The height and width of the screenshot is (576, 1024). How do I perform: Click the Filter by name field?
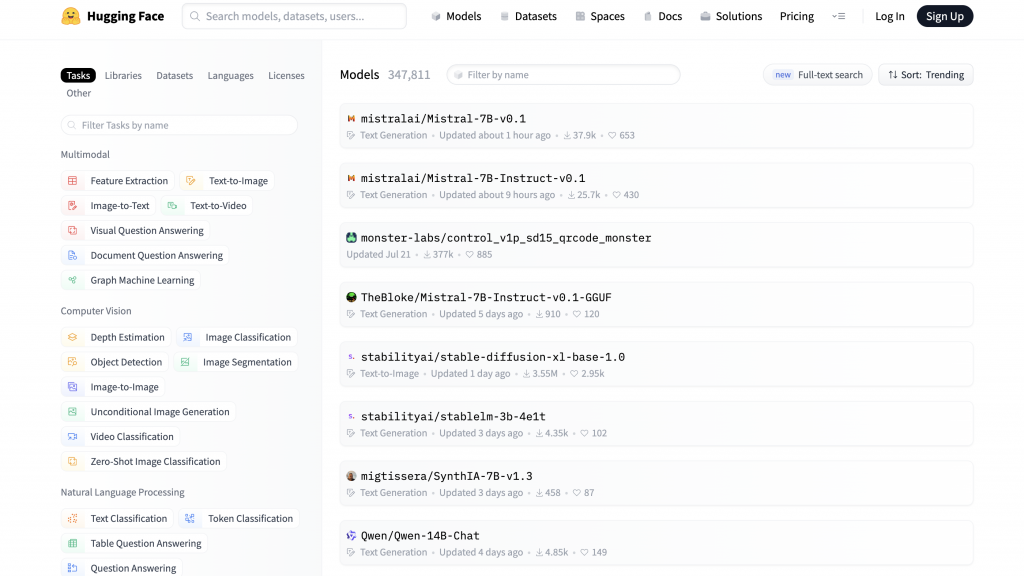(563, 74)
